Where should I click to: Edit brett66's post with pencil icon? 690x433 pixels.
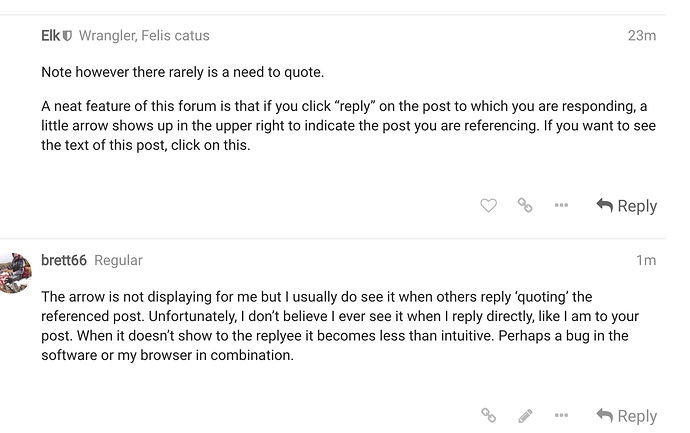525,415
